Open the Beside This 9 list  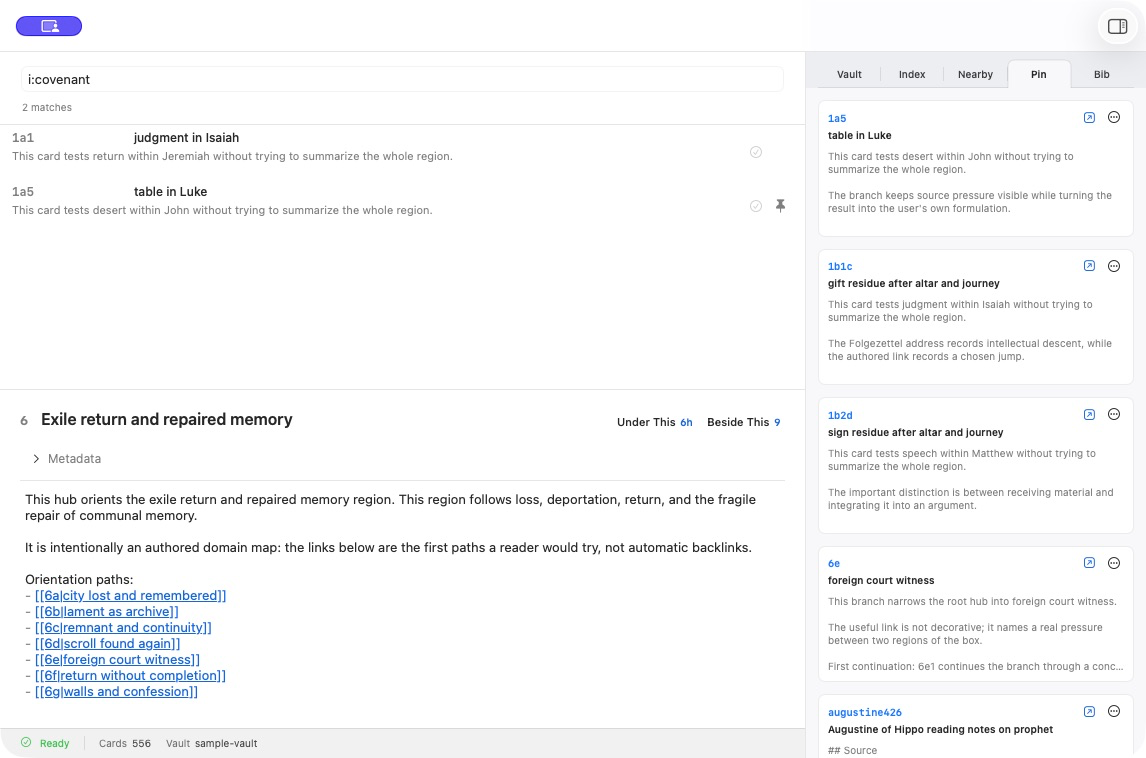(743, 422)
